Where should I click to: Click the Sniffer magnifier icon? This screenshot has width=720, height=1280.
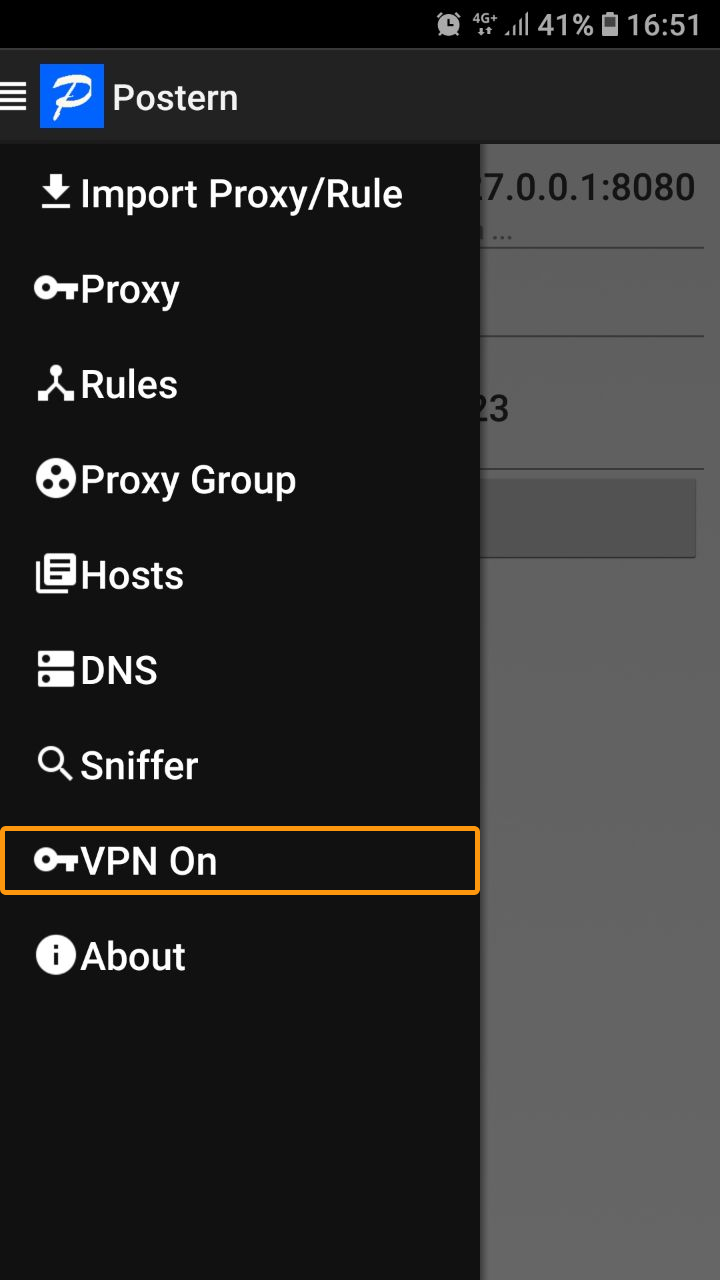[x=56, y=765]
